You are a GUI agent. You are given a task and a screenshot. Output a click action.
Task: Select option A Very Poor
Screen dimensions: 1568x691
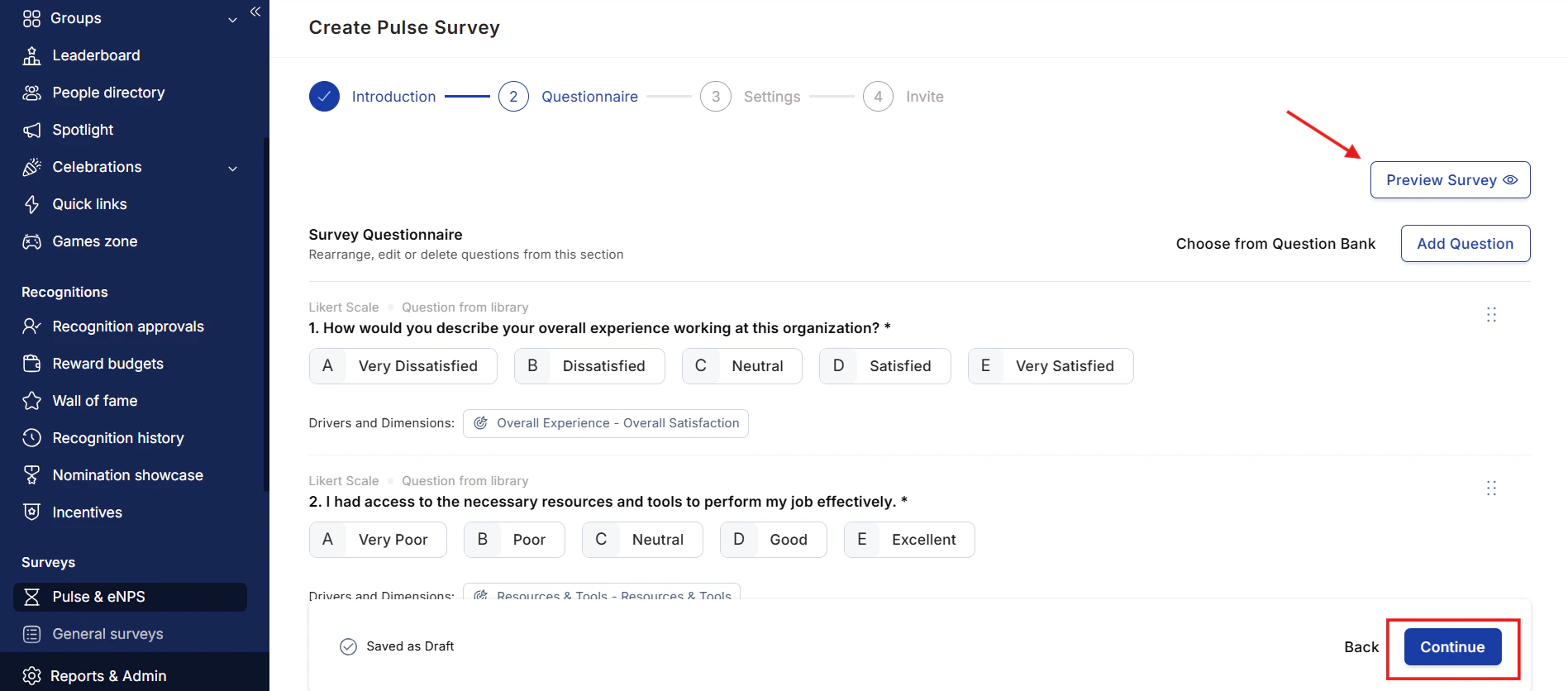click(x=378, y=540)
